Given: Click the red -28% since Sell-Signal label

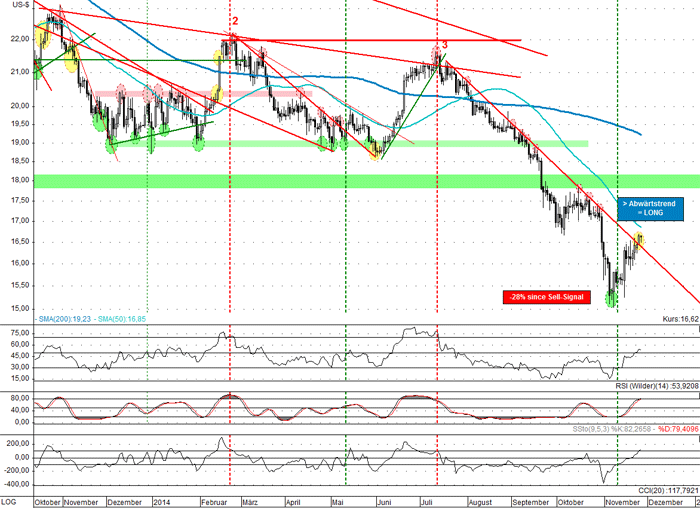Looking at the screenshot, I should 546,297.
